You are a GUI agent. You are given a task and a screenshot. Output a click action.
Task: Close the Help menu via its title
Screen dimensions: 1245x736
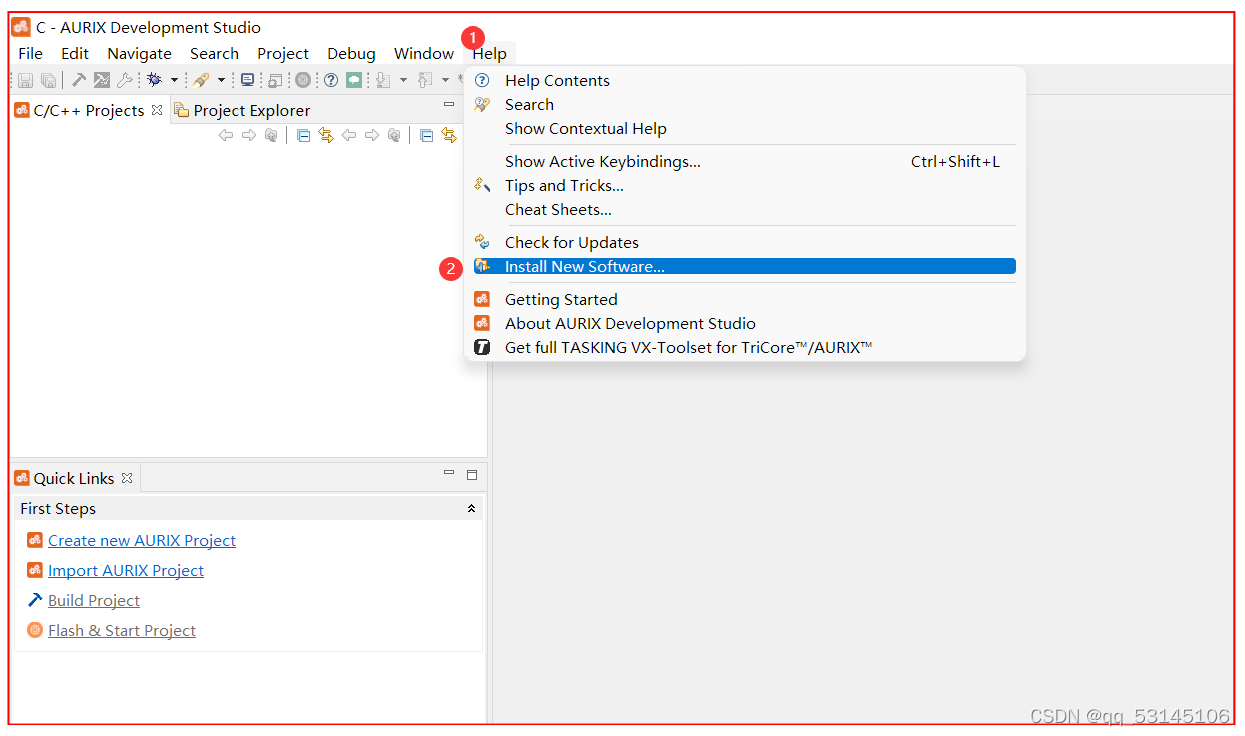click(x=490, y=53)
